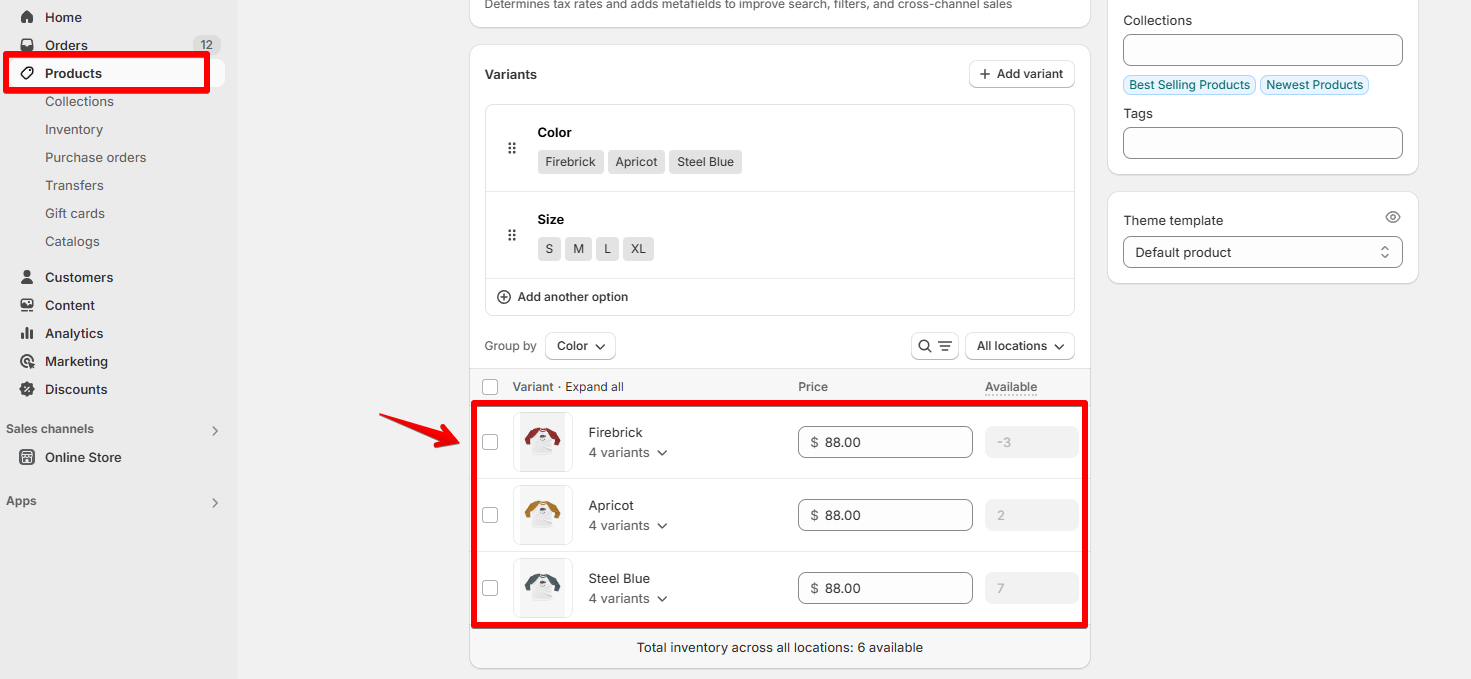Viewport: 1471px width, 679px height.
Task: Click the Steel Blue price field
Action: [885, 588]
